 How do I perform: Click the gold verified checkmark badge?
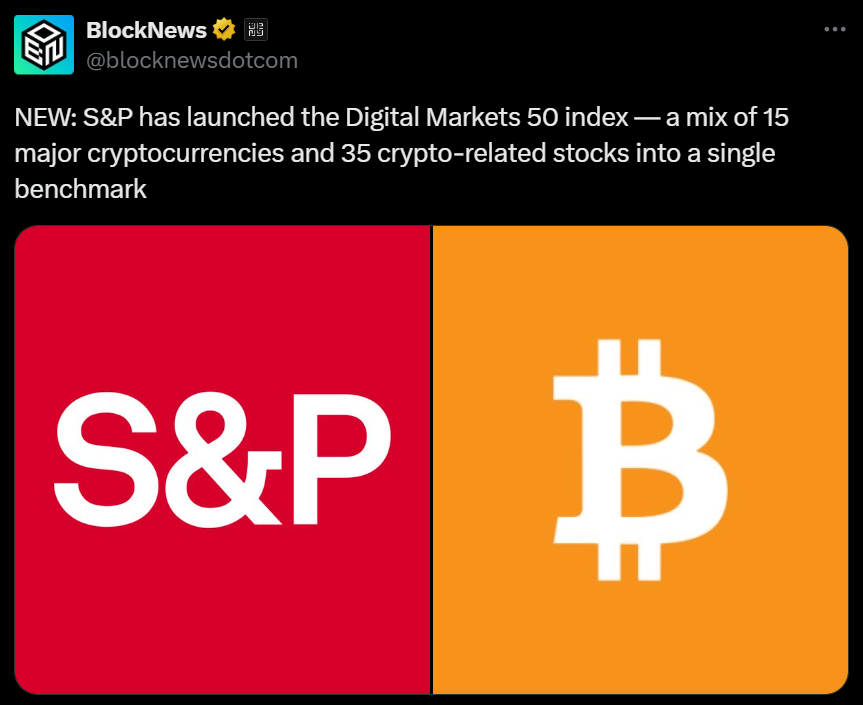click(224, 30)
